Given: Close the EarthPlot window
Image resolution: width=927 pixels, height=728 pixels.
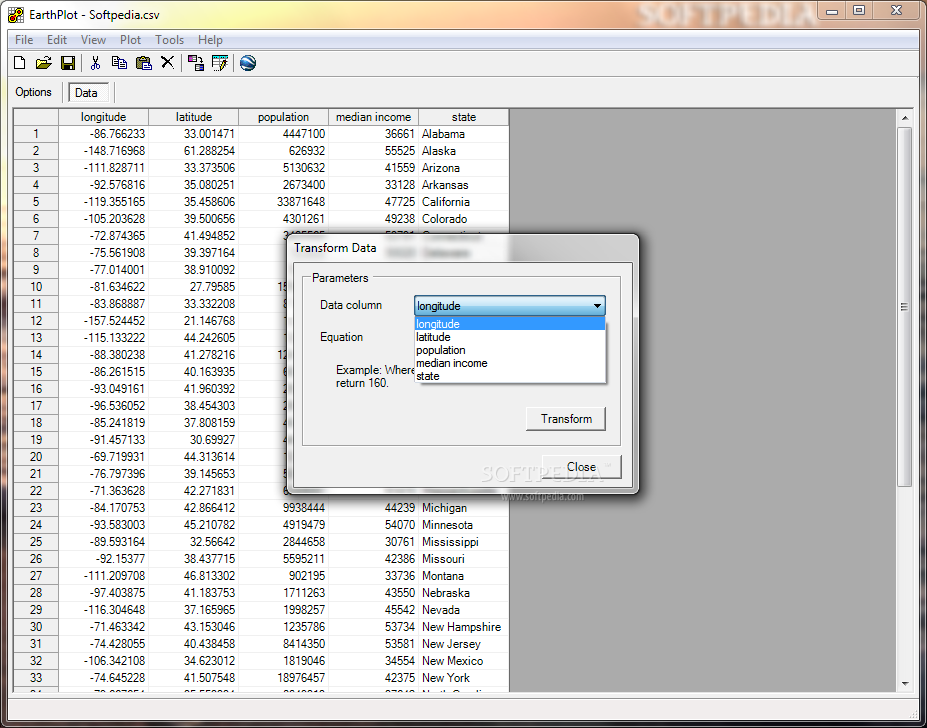Looking at the screenshot, I should (x=896, y=11).
